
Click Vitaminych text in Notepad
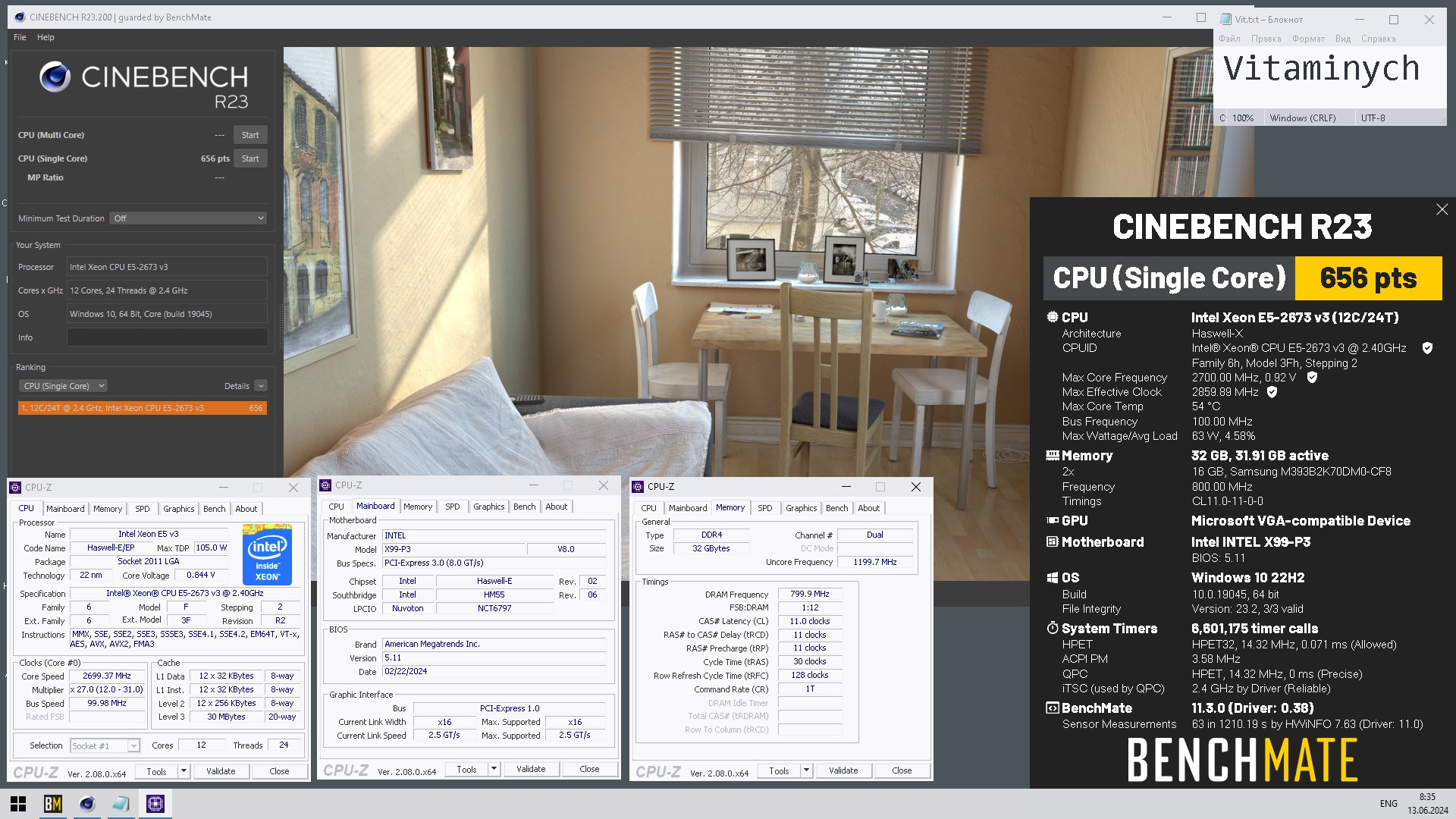pos(1321,68)
